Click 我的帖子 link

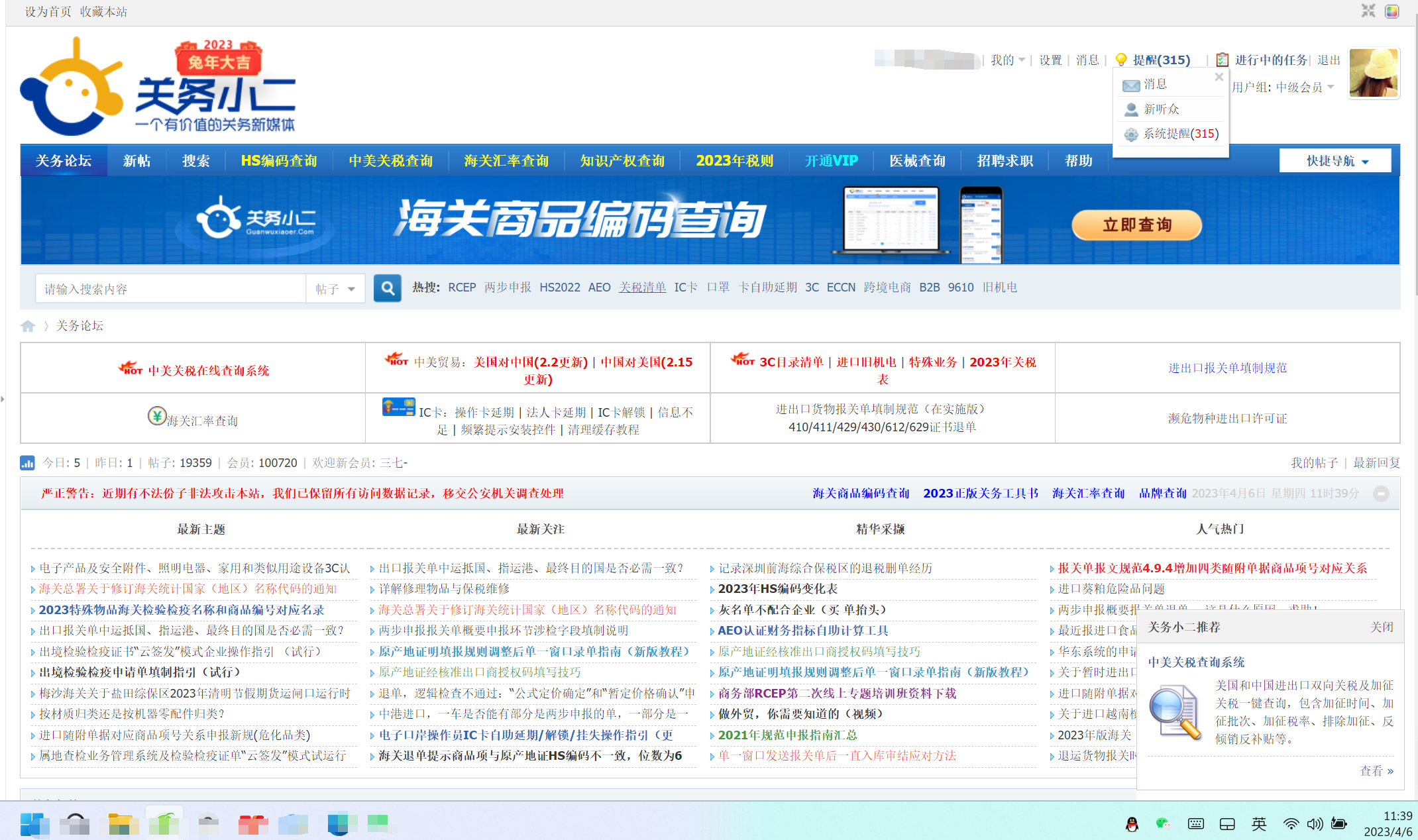point(1314,462)
